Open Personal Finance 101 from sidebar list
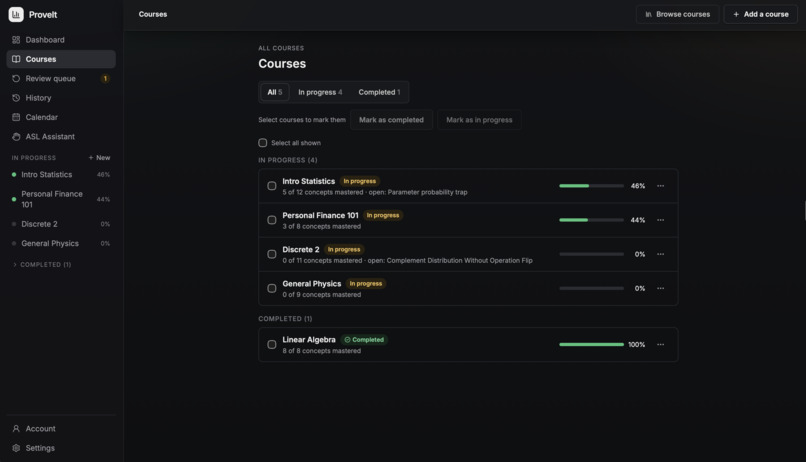Viewport: 806px width, 462px height. (61, 199)
